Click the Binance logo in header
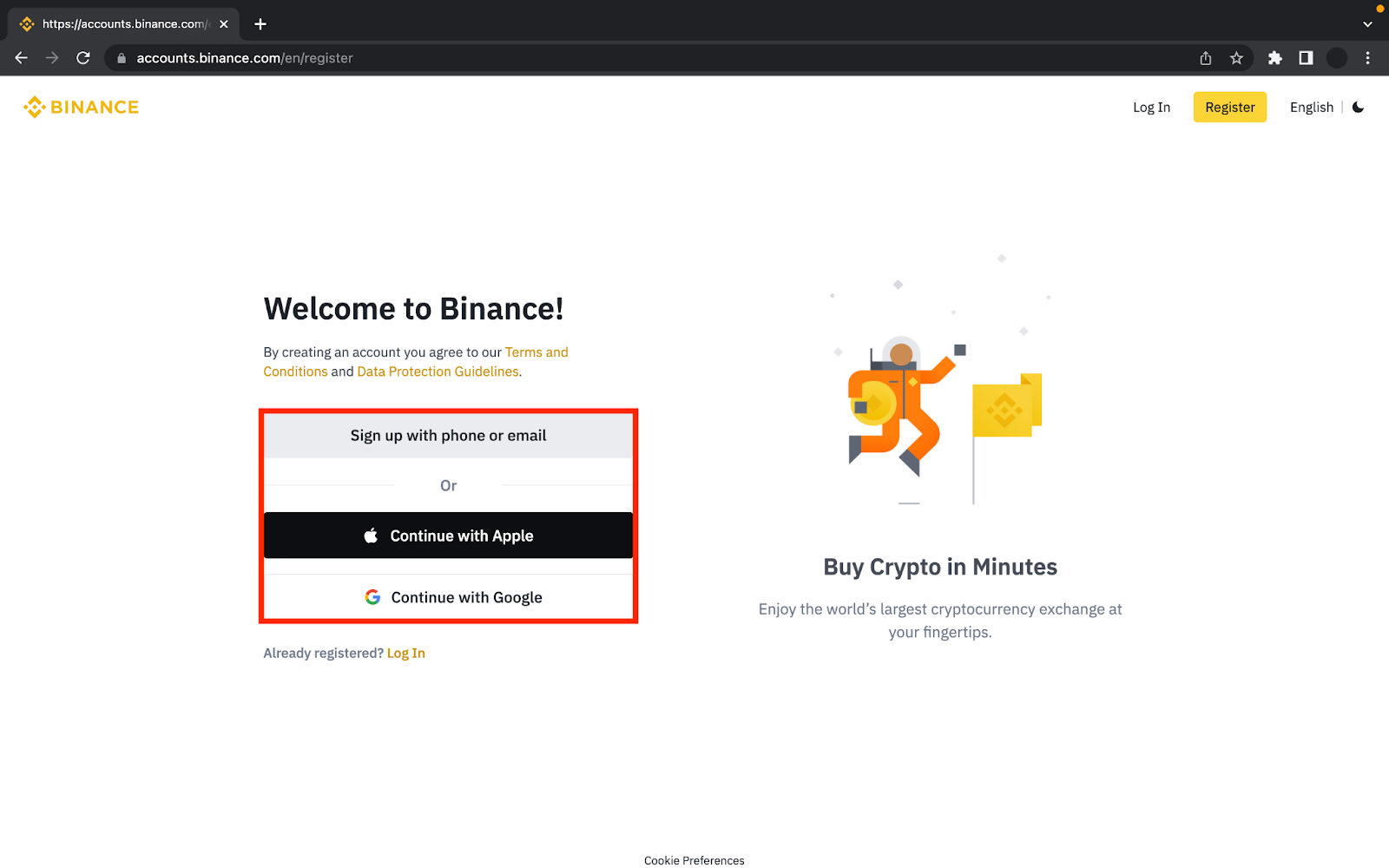1389x868 pixels. point(81,107)
